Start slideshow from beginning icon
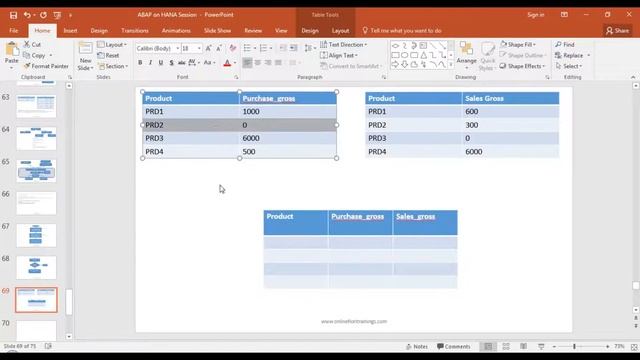 (57, 15)
